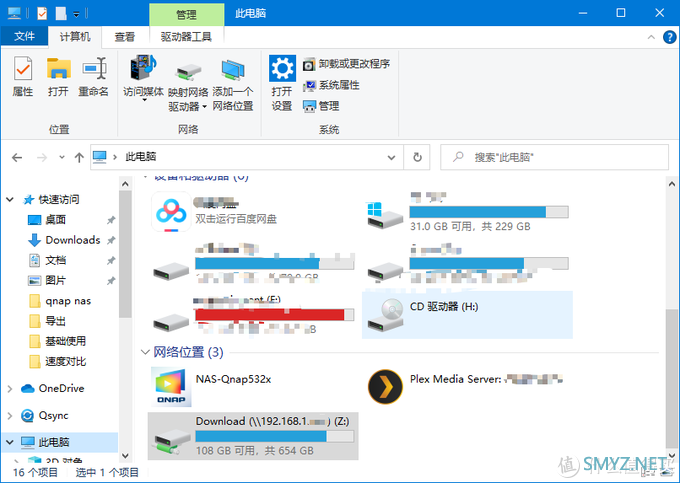The width and height of the screenshot is (680, 483).
Task: Open Quick Access Toolbar customize dropdown
Action: [x=76, y=14]
